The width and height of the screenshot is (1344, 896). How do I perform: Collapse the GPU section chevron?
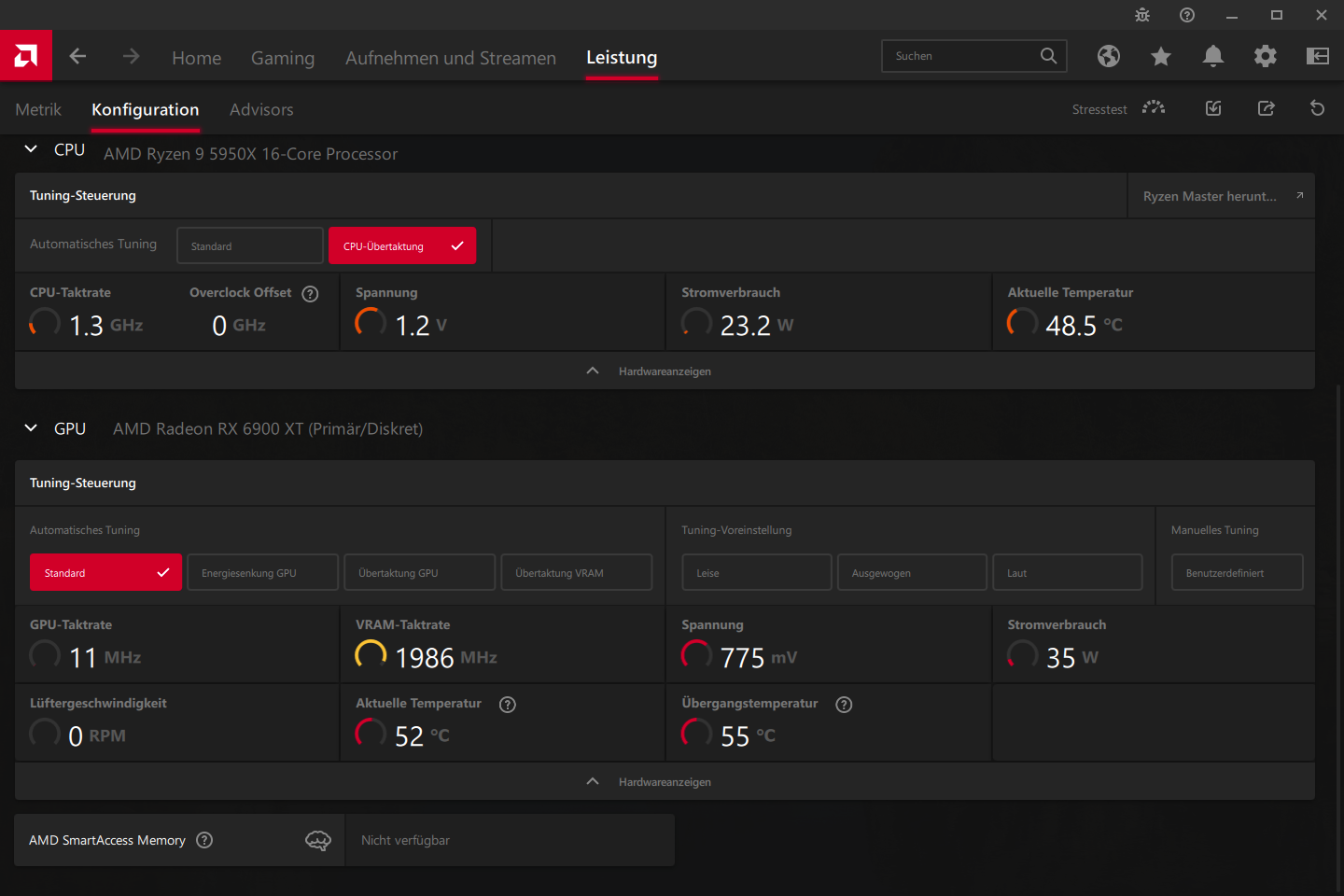click(31, 427)
